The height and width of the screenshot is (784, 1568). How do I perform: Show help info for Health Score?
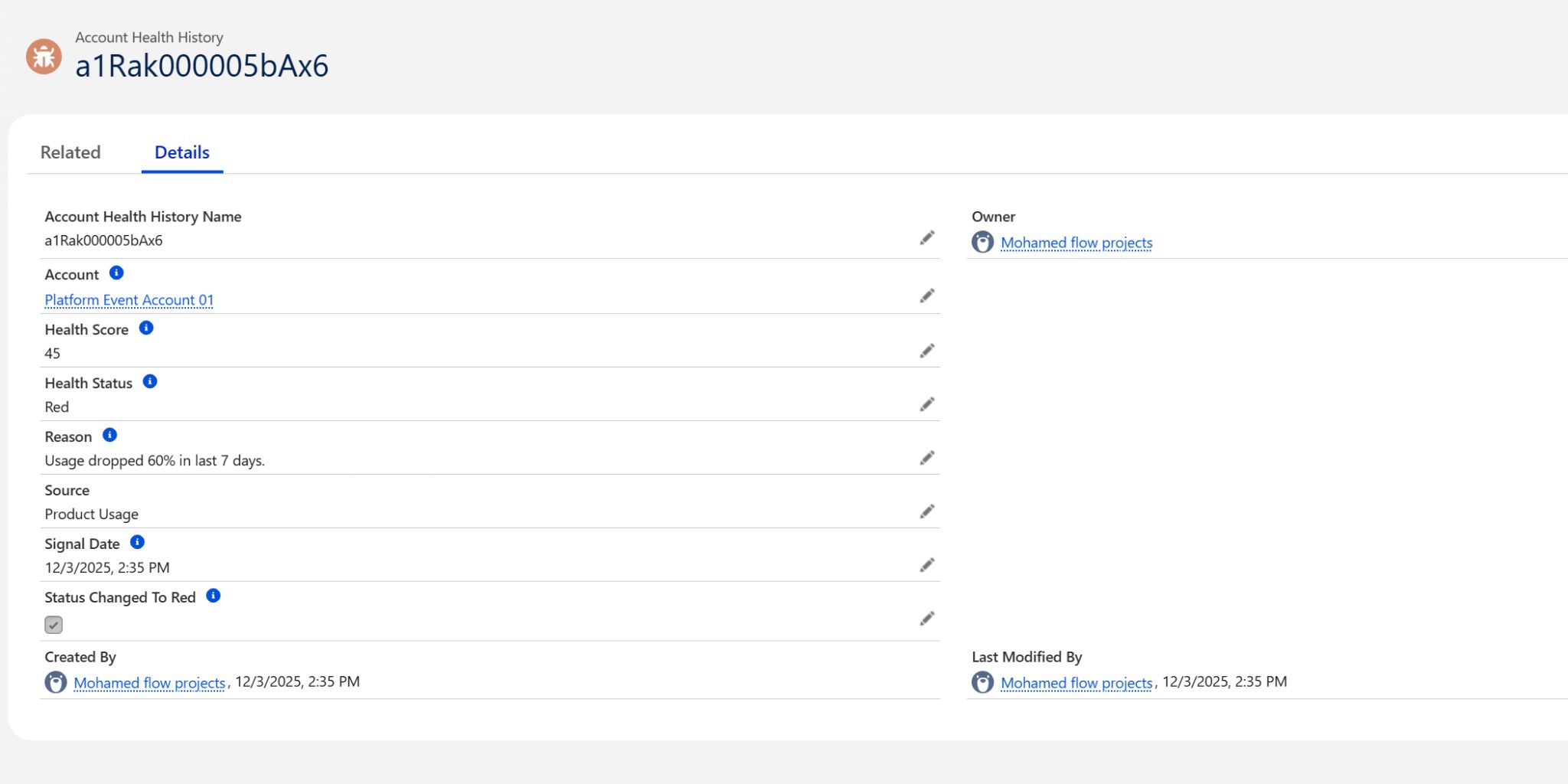pyautogui.click(x=146, y=328)
